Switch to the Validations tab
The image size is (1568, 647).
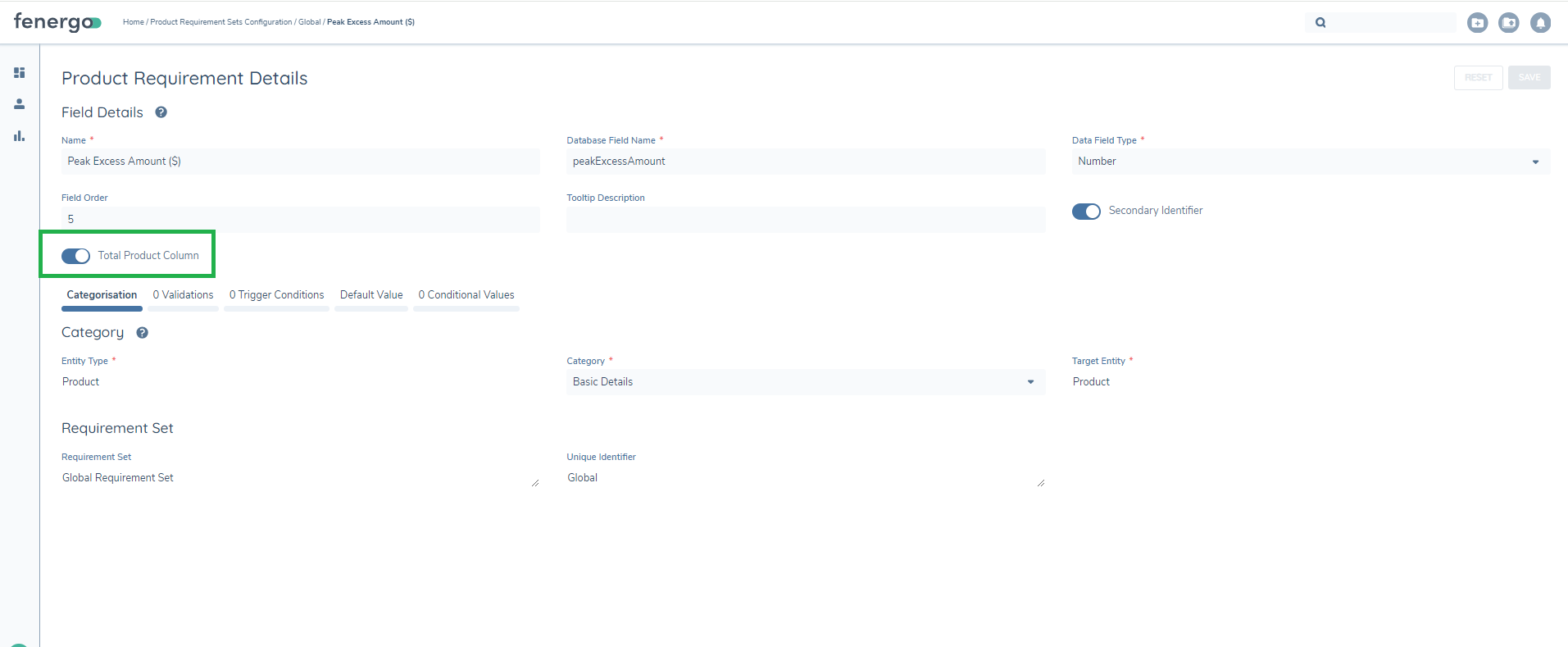coord(183,295)
